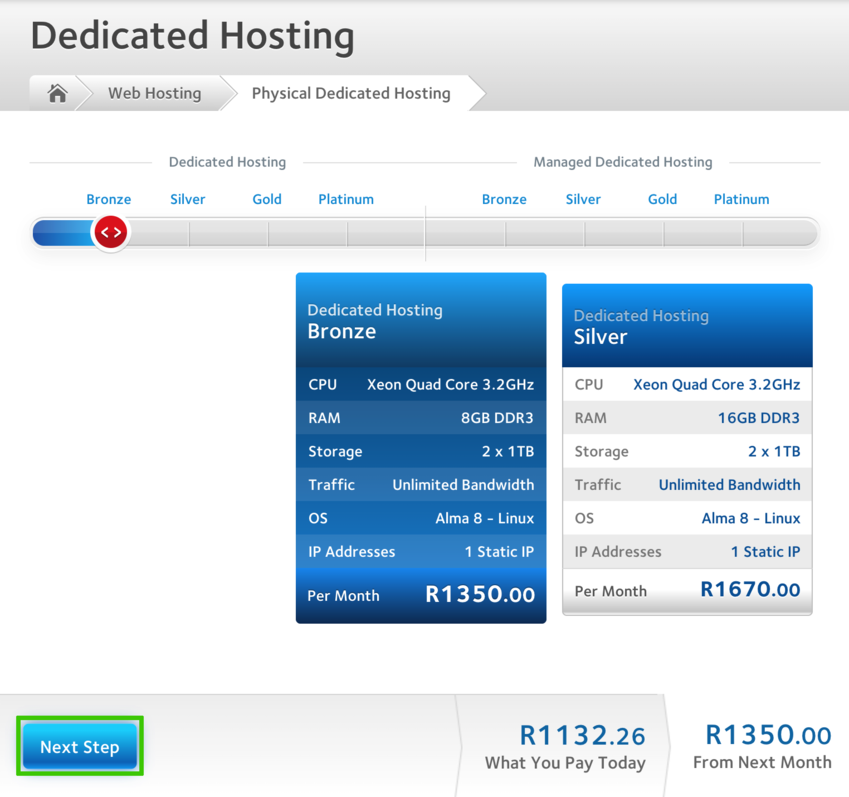Select Gold under Managed Dedicated Hosting
The image size is (849, 797).
click(662, 199)
